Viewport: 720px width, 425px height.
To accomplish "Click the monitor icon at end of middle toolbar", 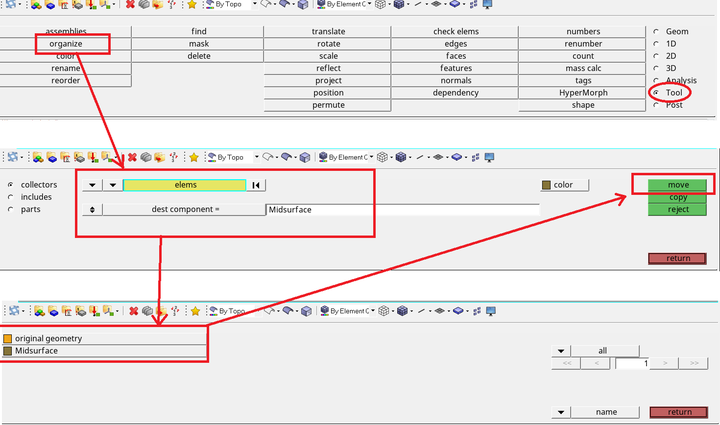I will tap(487, 157).
